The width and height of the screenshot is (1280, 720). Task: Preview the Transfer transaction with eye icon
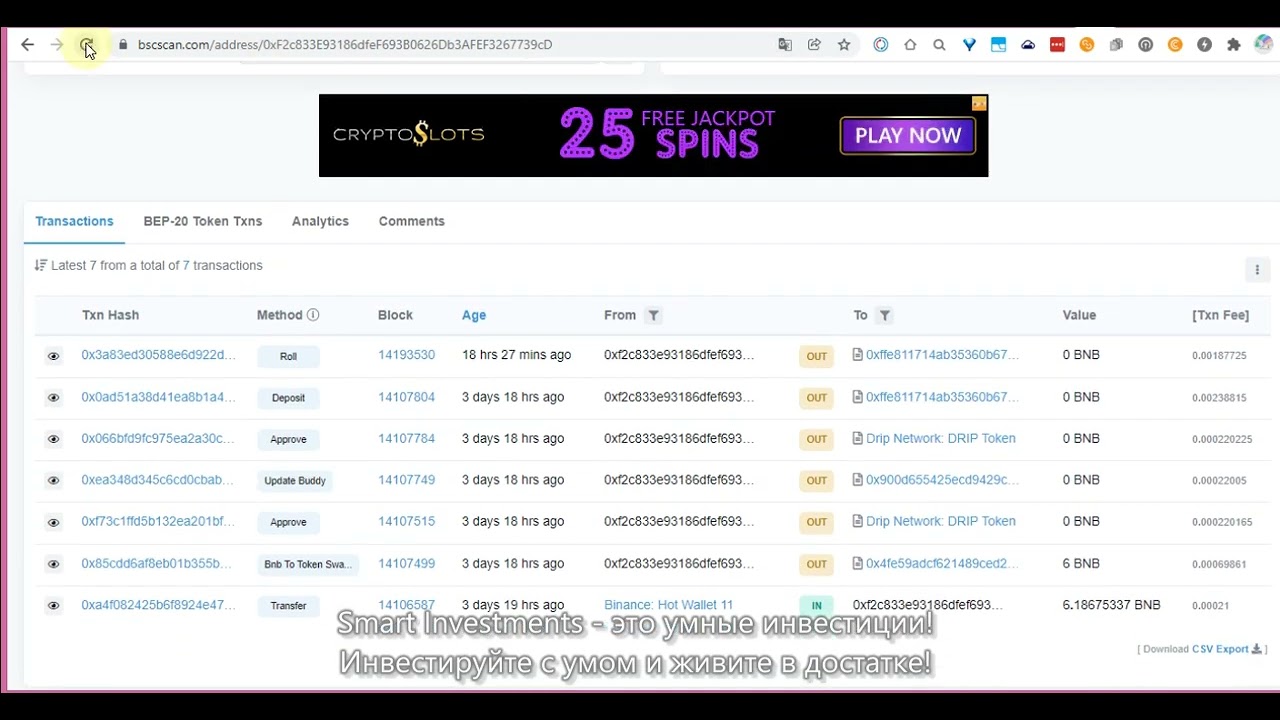pos(54,606)
